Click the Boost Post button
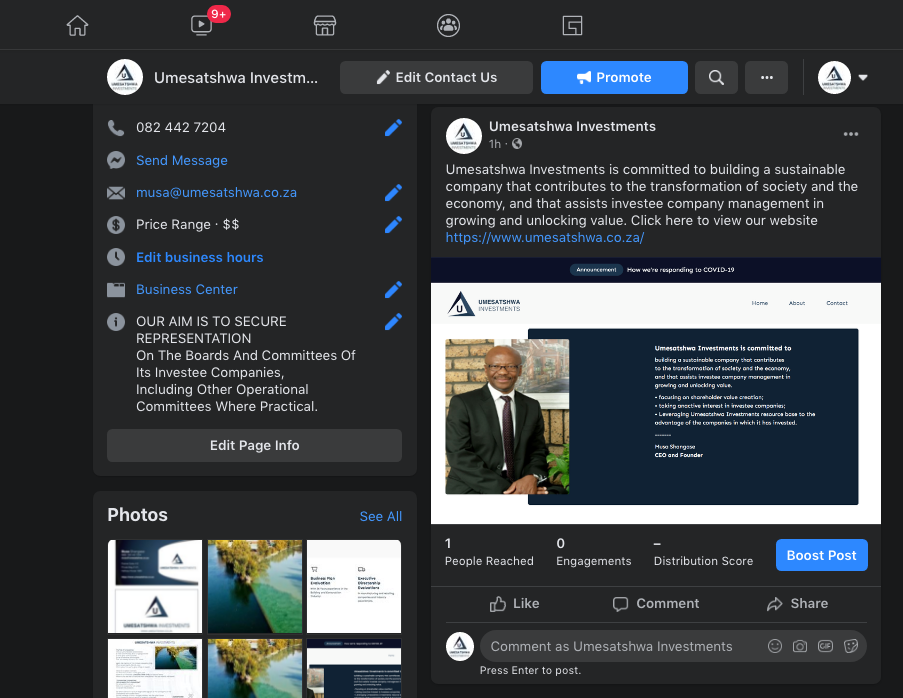 [821, 555]
